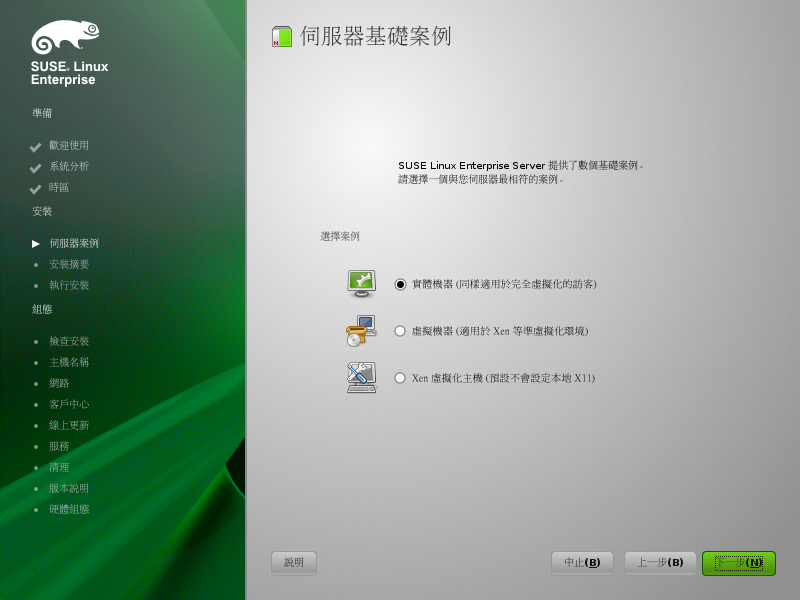The image size is (800, 600).
Task: Click the 網路 step in sidebar
Action: click(59, 383)
